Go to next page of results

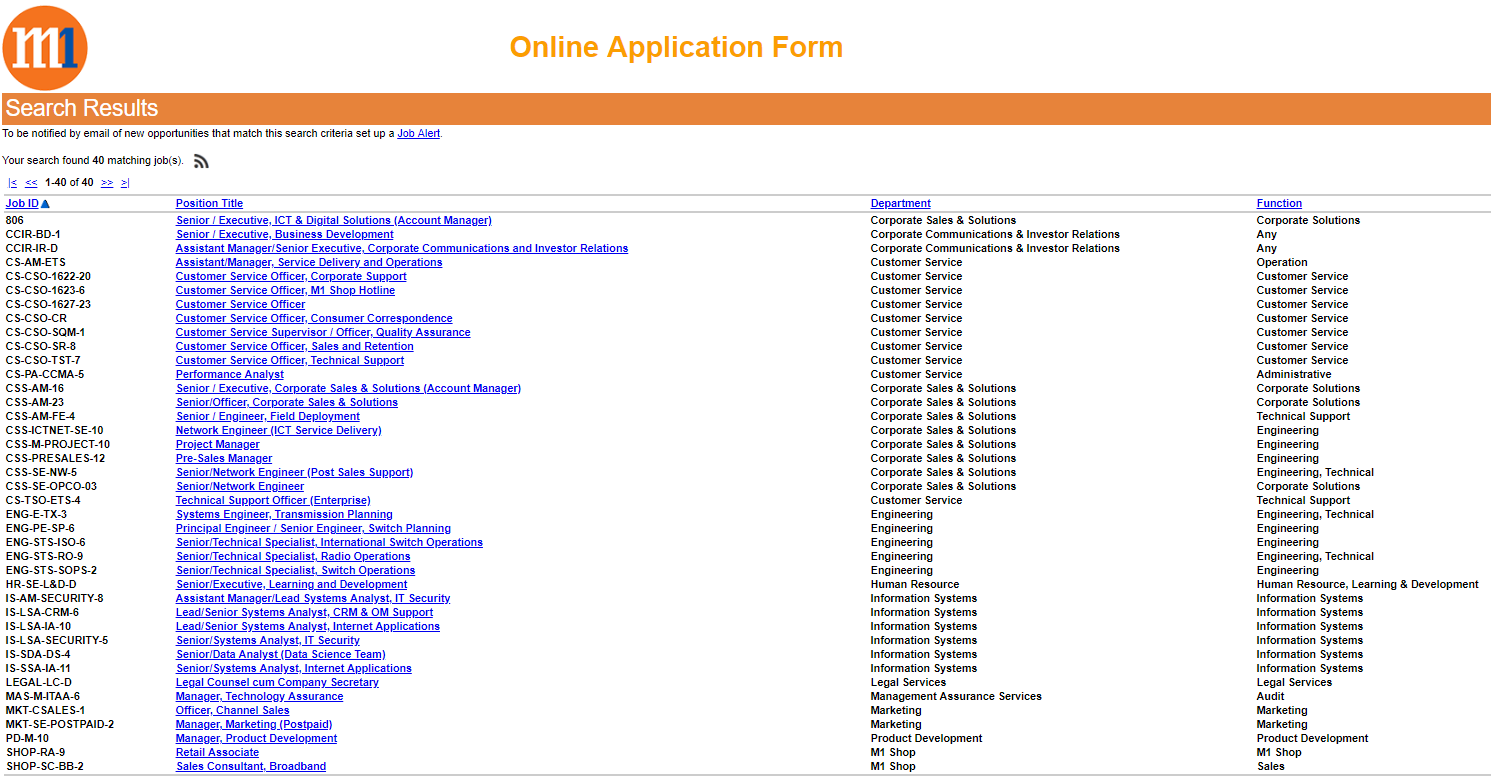point(107,183)
